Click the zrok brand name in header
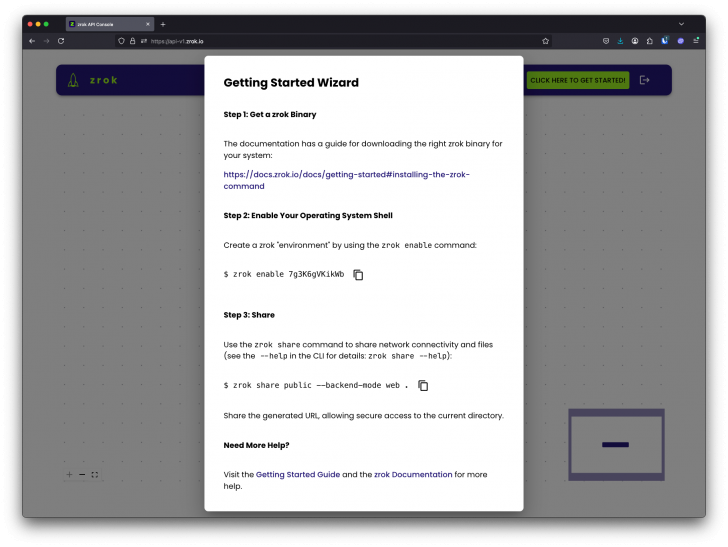Viewport: 728px width, 547px height. tap(104, 80)
